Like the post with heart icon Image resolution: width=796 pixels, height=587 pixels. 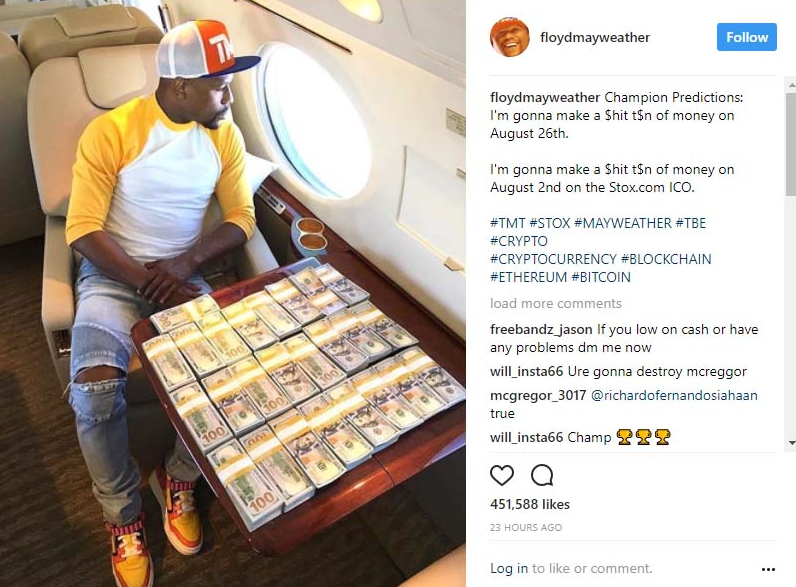tap(502, 475)
